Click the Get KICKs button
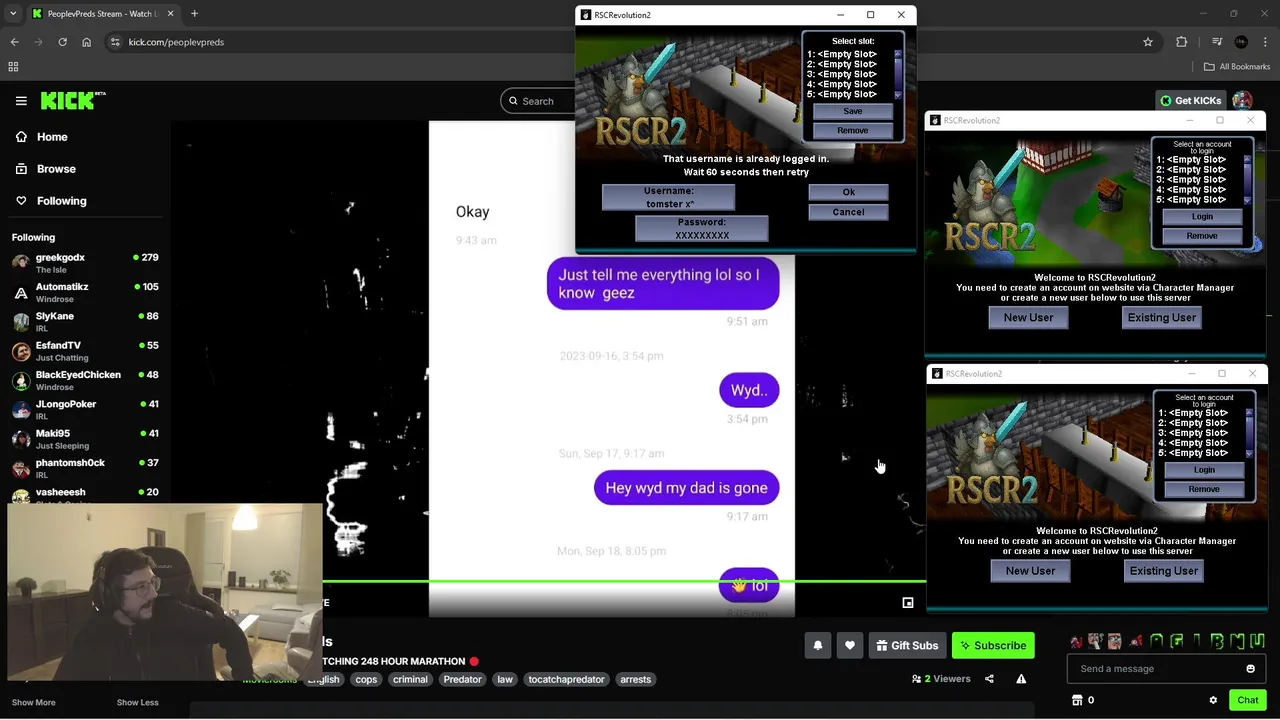This screenshot has height=720, width=1280. click(x=1190, y=100)
